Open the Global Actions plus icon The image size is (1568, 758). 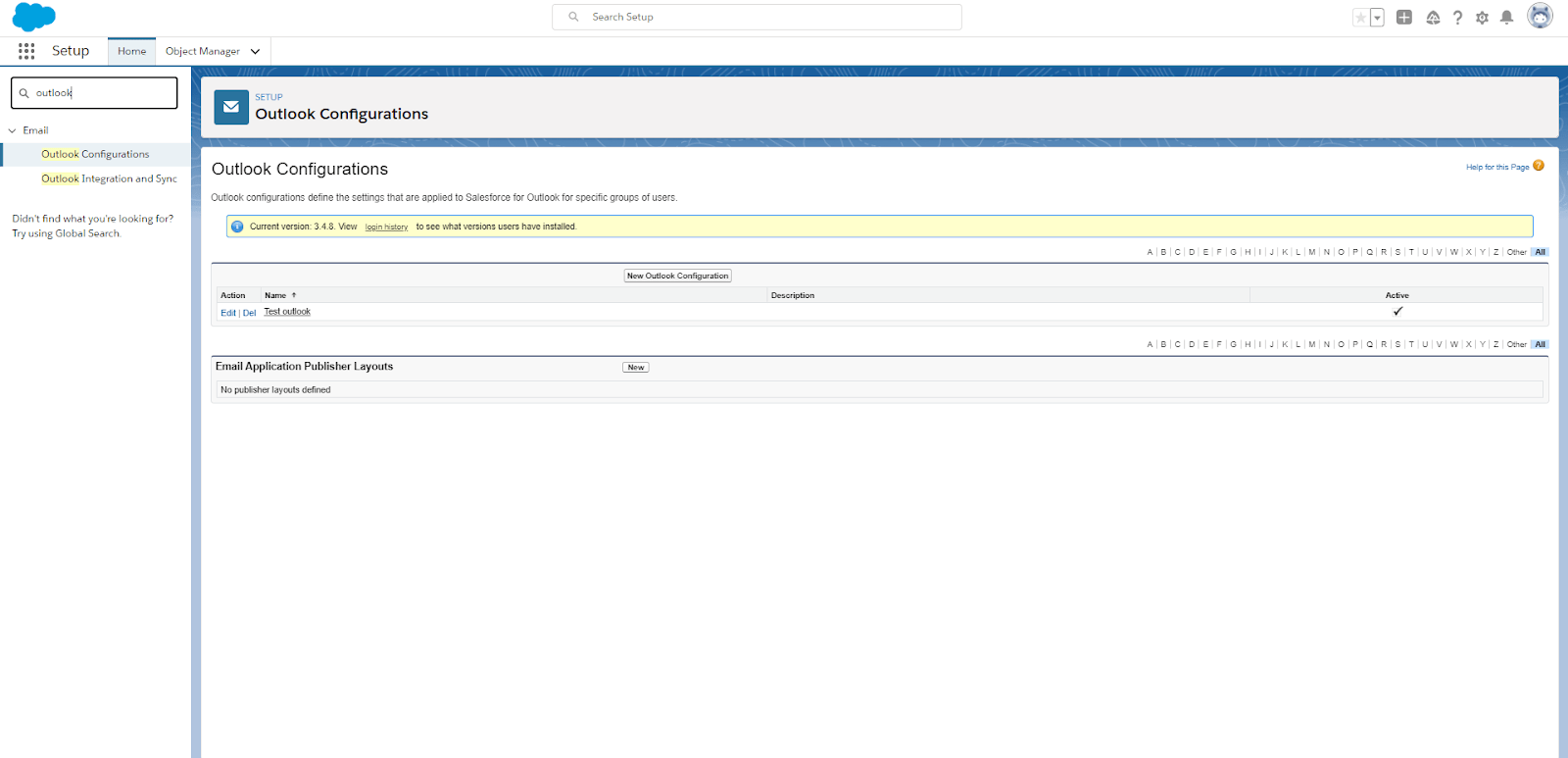(1404, 18)
